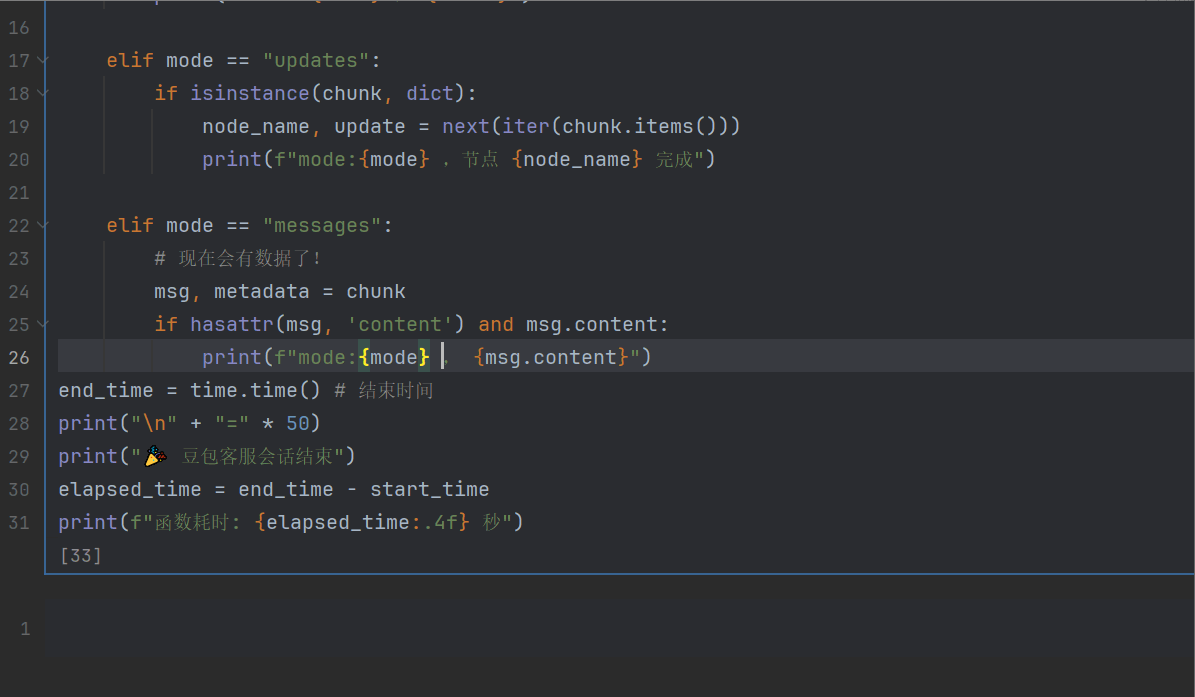Fold the hasattr(msg, 'content') if block
Screen dimensions: 1195x697
43,324
